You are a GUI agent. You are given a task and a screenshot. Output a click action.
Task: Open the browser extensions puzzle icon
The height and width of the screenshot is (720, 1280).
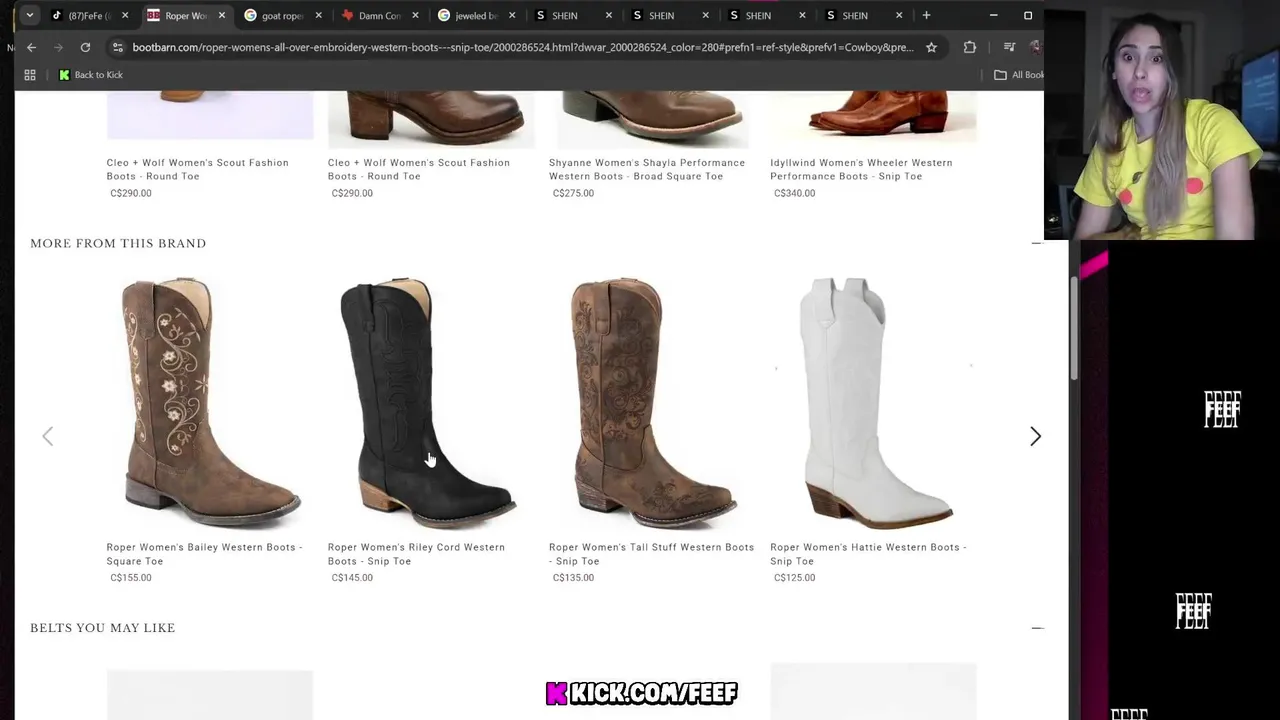(969, 47)
